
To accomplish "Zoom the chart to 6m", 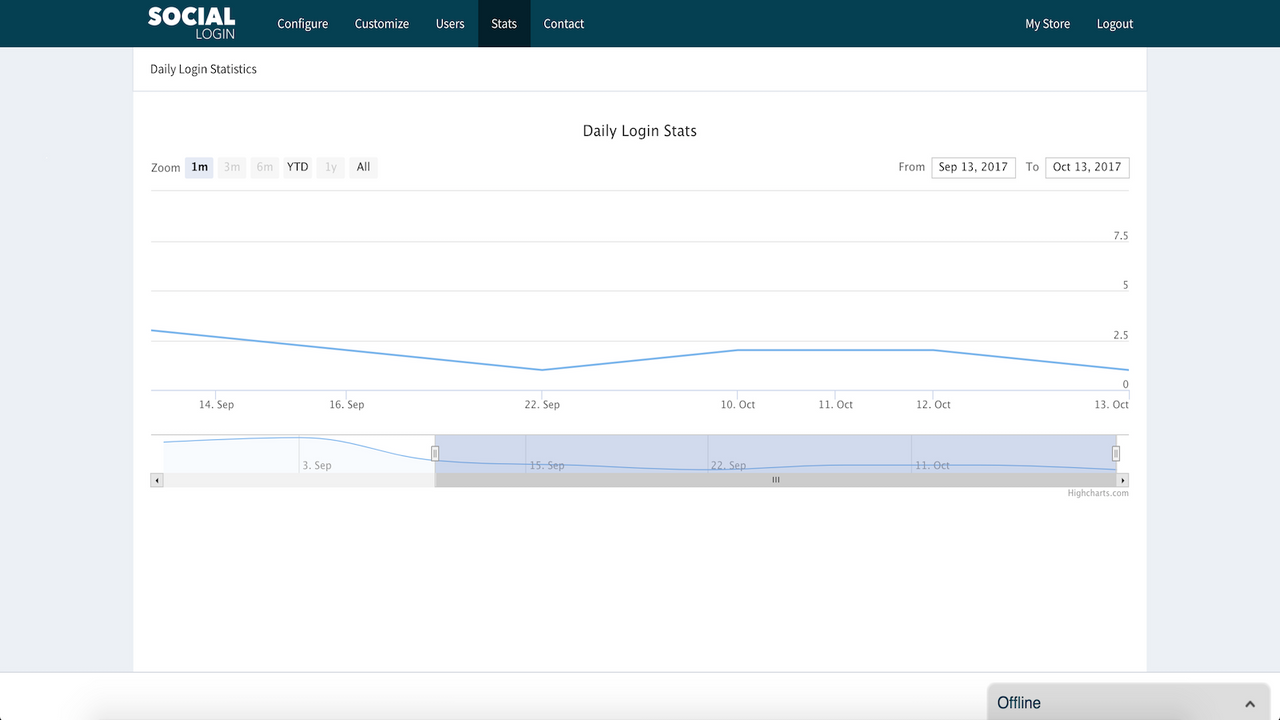I will [x=264, y=167].
